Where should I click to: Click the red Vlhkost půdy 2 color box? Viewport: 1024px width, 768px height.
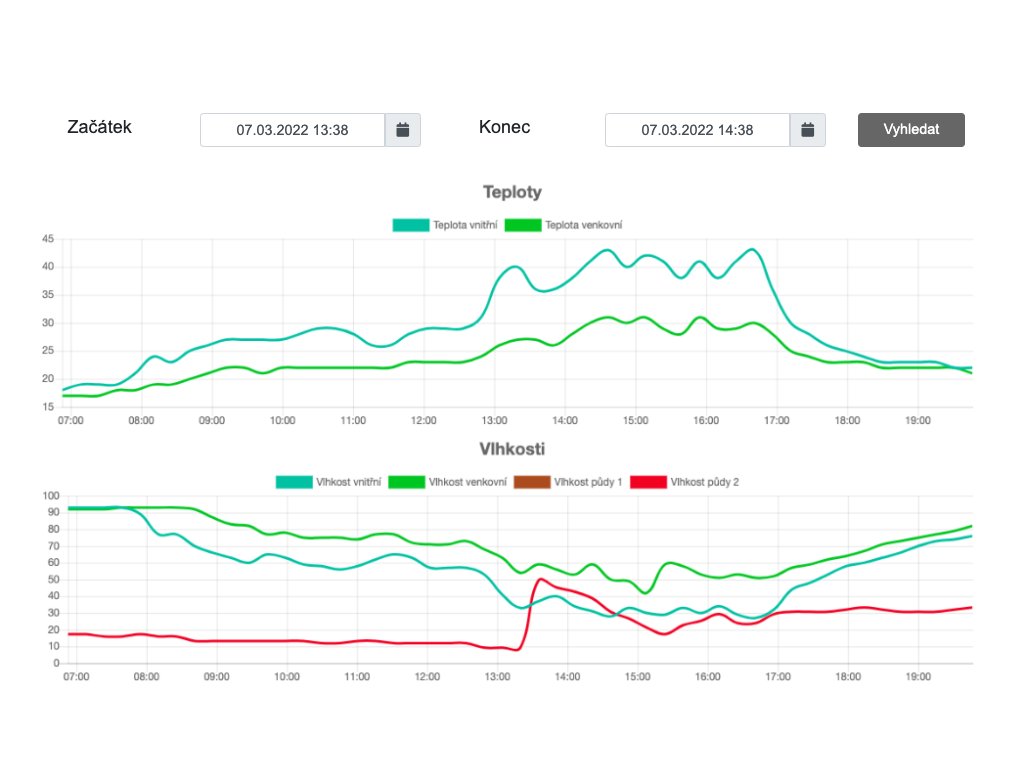(648, 482)
